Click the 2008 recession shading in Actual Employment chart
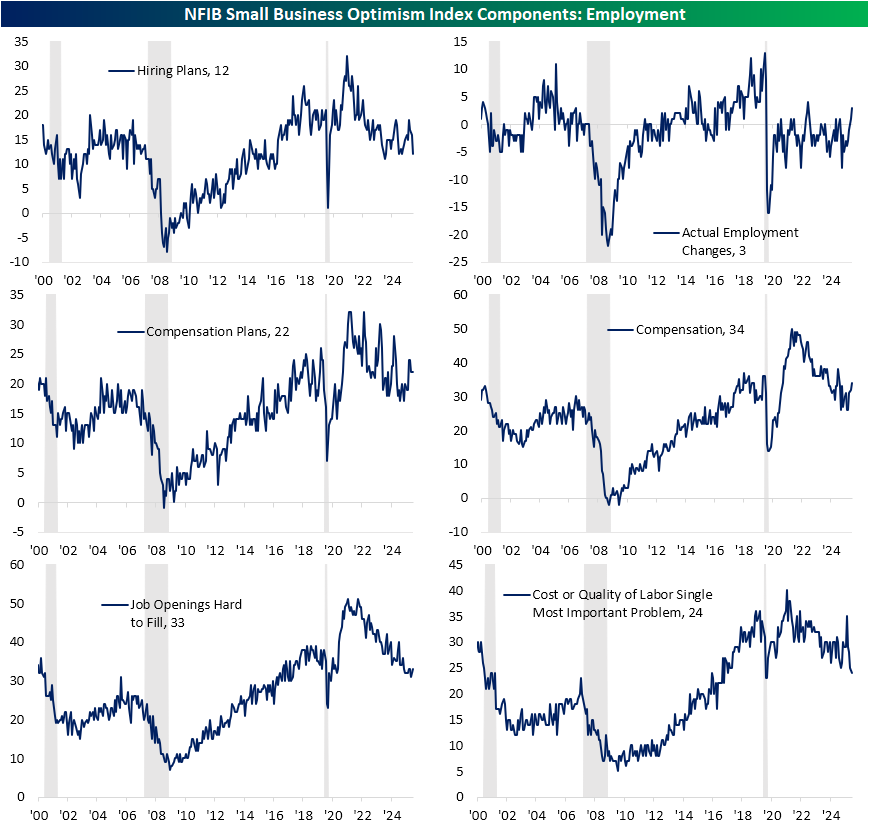Image resolution: width=869 pixels, height=831 pixels. (598, 150)
